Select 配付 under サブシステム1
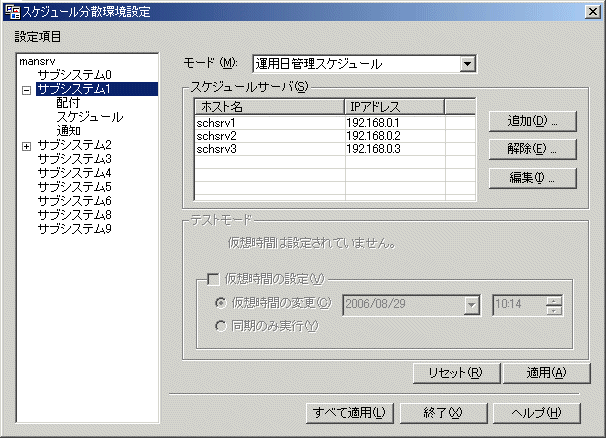This screenshot has height=438, width=606. (x=68, y=103)
